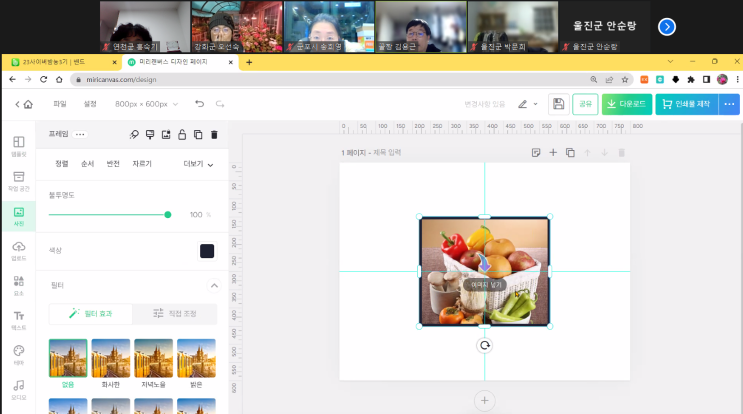Toggle the lock on selected frame
743x414 pixels.
pos(182,134)
